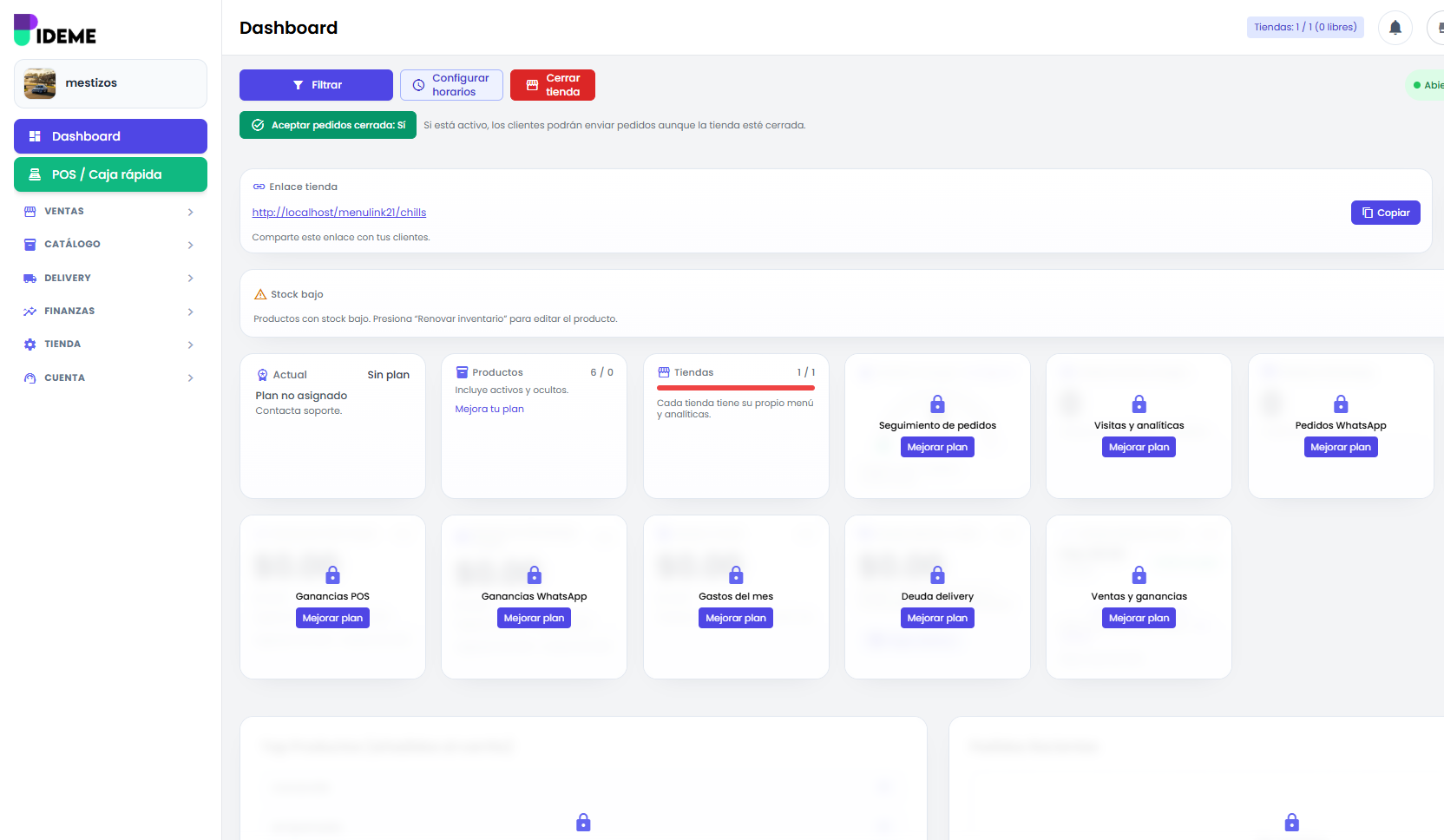This screenshot has width=1444, height=840.
Task: Open POS / Caja rápida
Action: pos(110,174)
